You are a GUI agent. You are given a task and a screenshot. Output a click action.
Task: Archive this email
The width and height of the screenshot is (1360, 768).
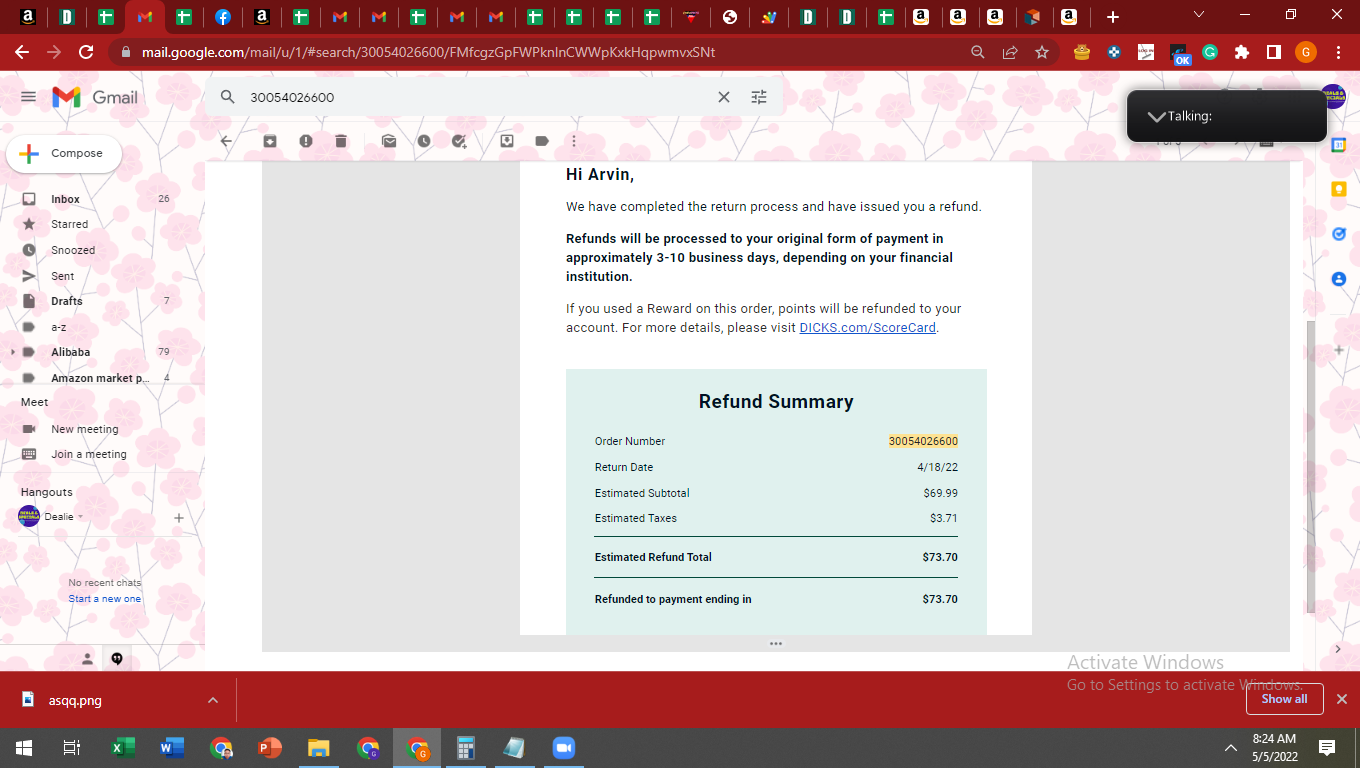point(270,141)
